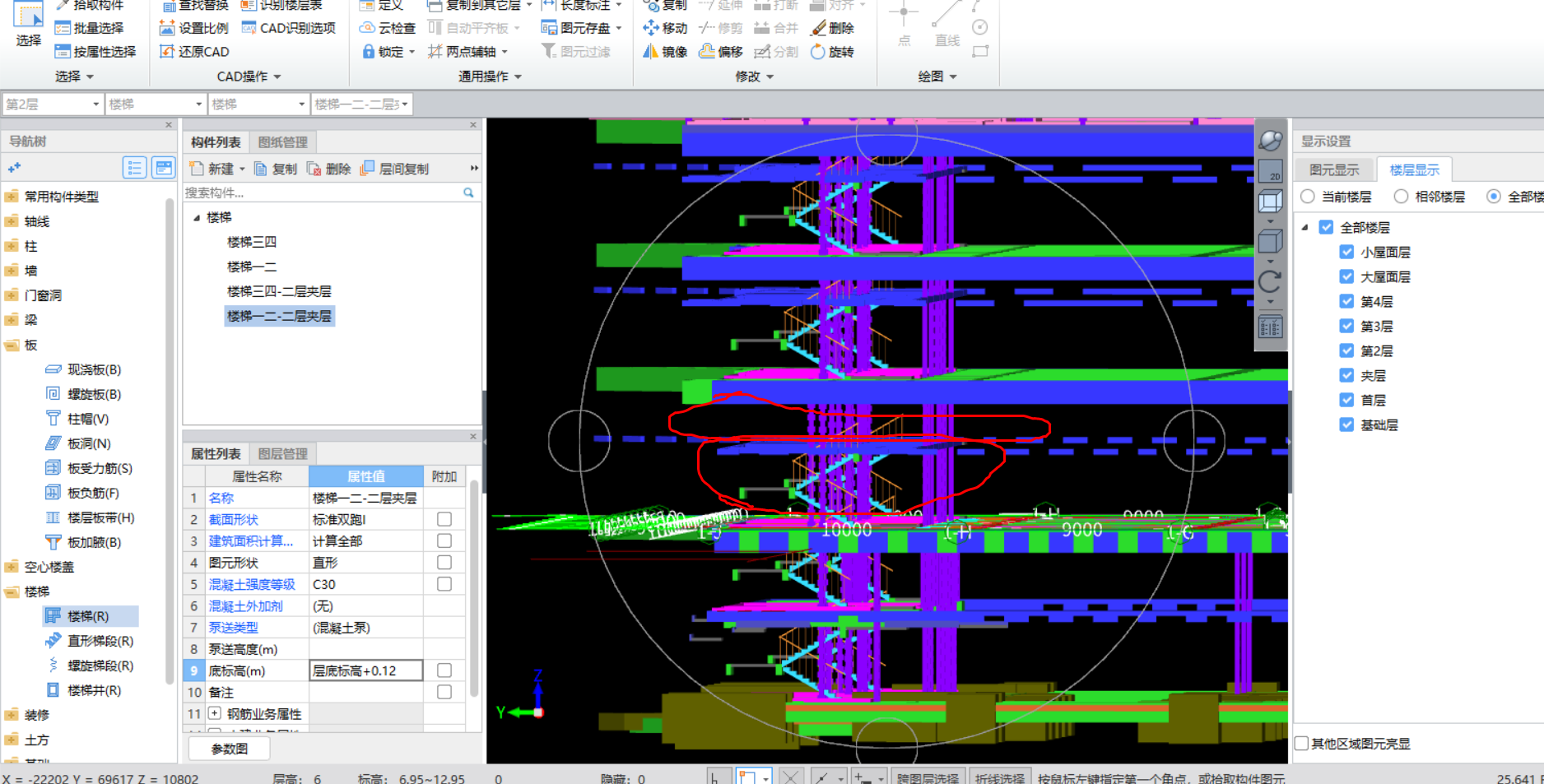The width and height of the screenshot is (1544, 784).
Task: Click the 批量选择 batch select tool
Action: [89, 28]
